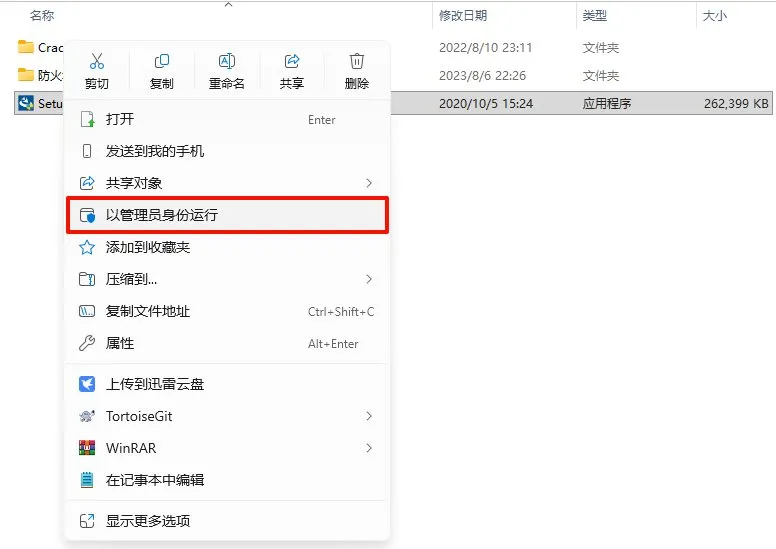
Task: Click the 262,399 KB size cell
Action: pos(736,103)
